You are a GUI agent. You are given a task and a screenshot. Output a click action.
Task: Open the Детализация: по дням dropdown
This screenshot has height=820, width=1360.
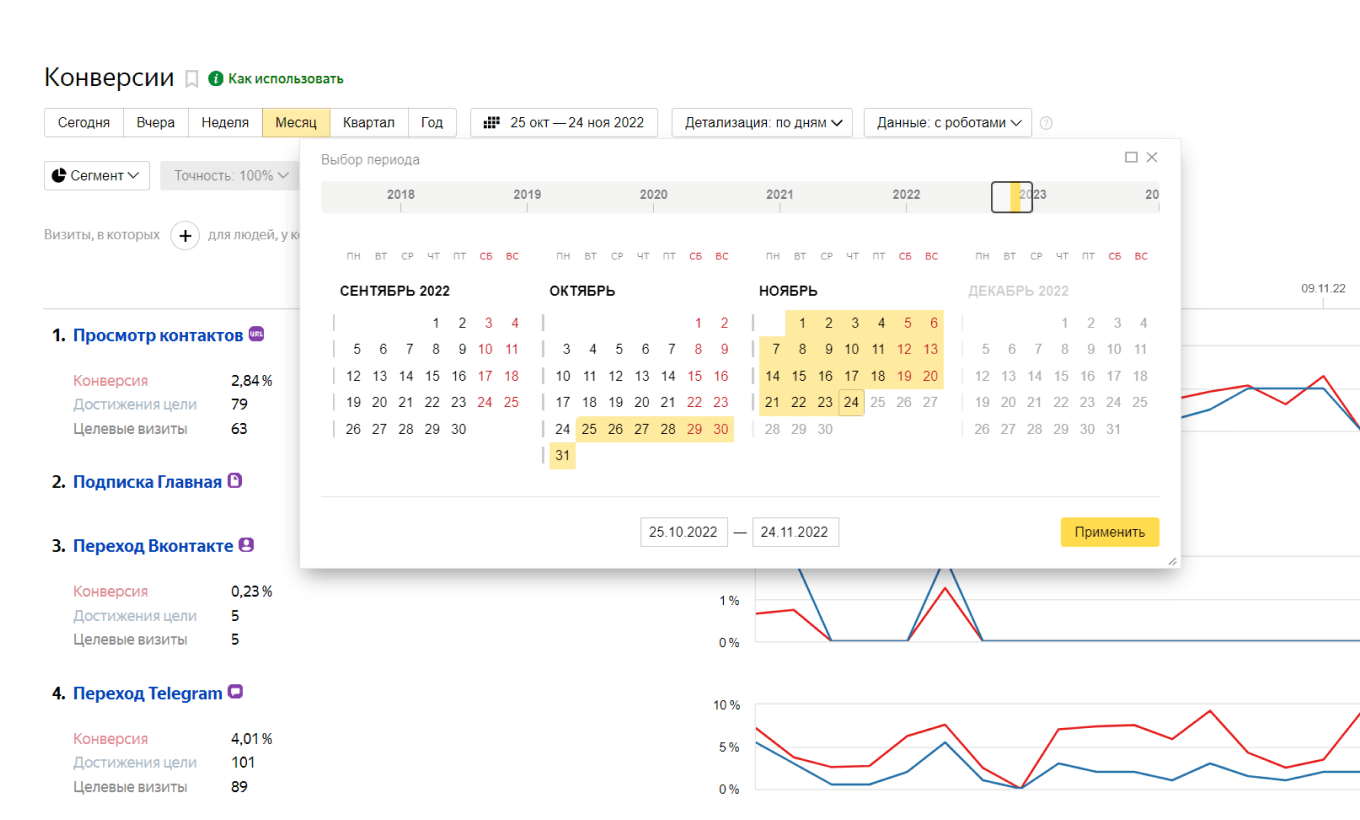pos(762,123)
